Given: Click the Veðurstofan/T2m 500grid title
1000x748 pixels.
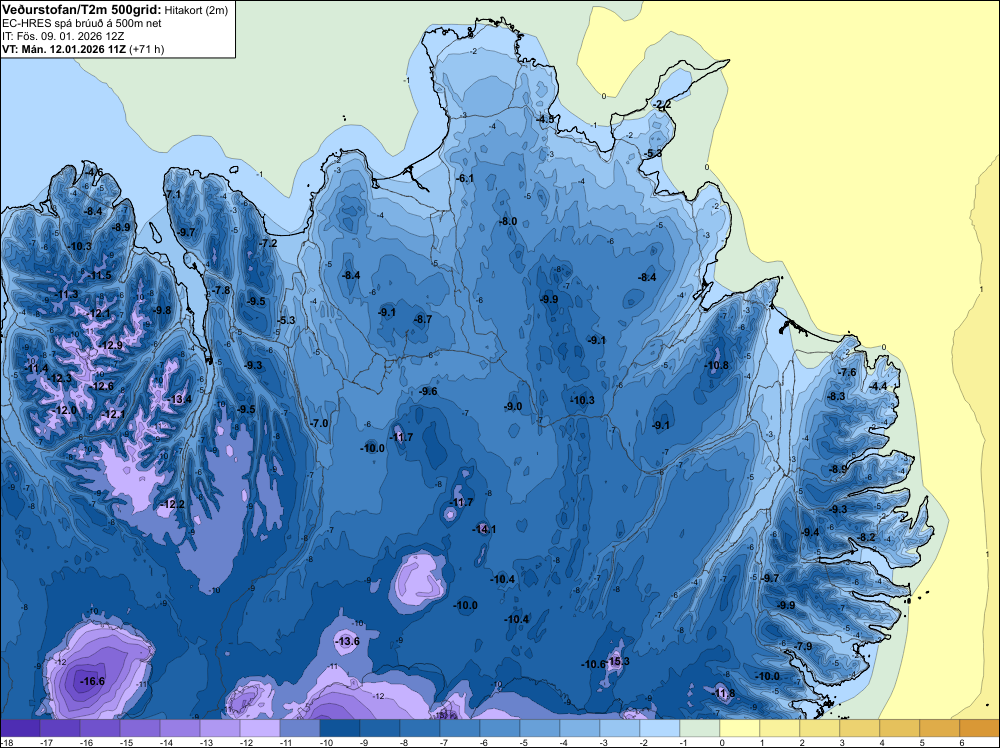Looking at the screenshot, I should [82, 10].
